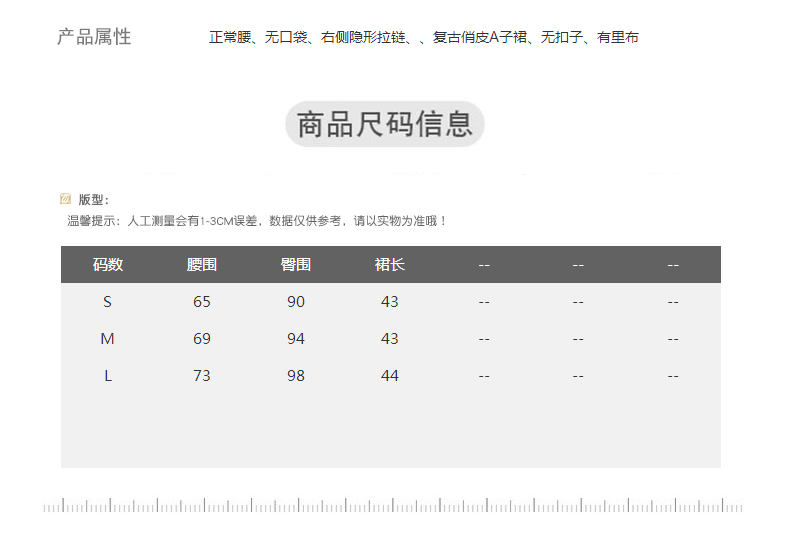Click hip value 98
Image resolution: width=790 pixels, height=556 pixels.
point(296,376)
